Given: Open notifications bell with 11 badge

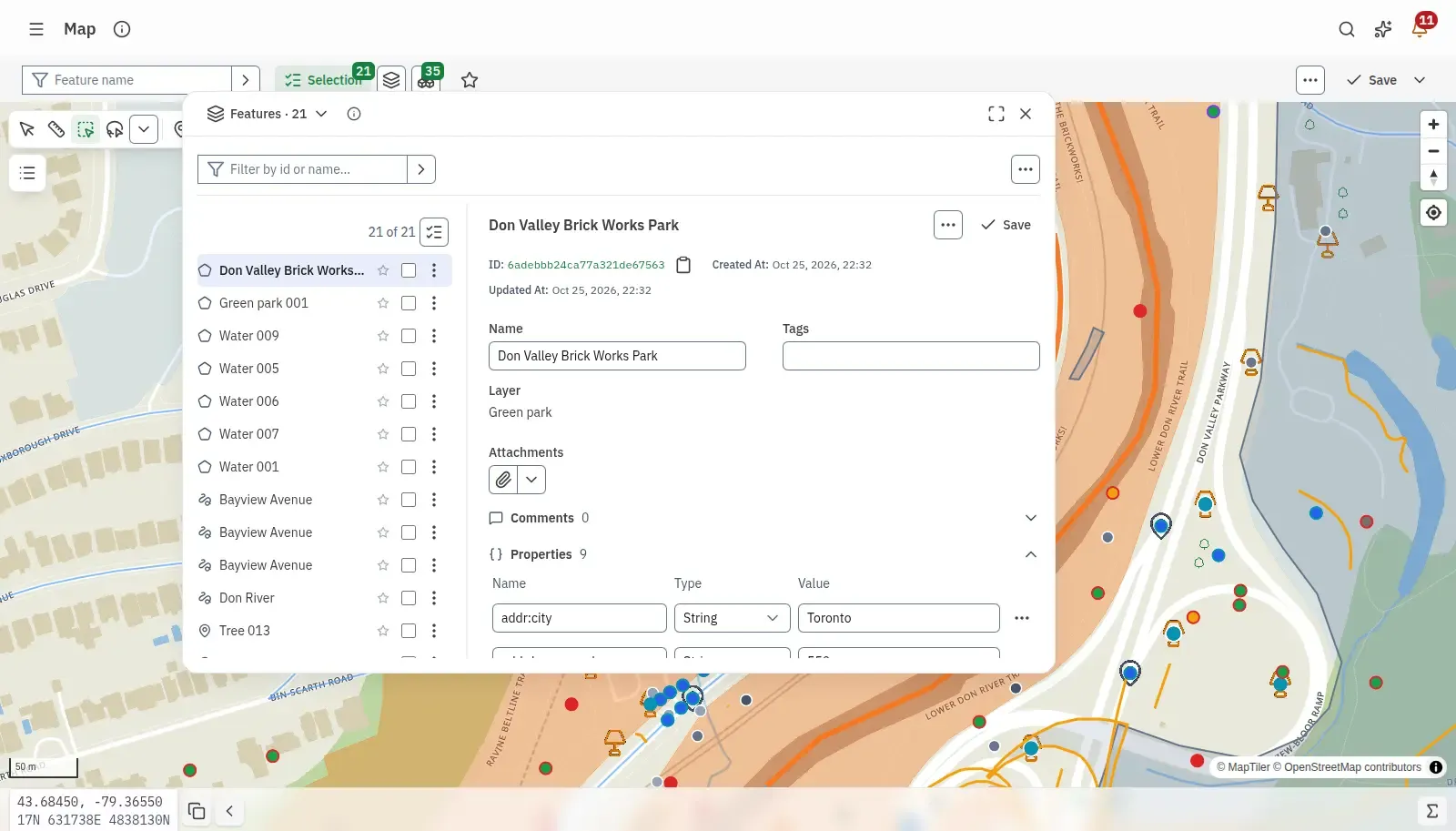Looking at the screenshot, I should 1420,29.
